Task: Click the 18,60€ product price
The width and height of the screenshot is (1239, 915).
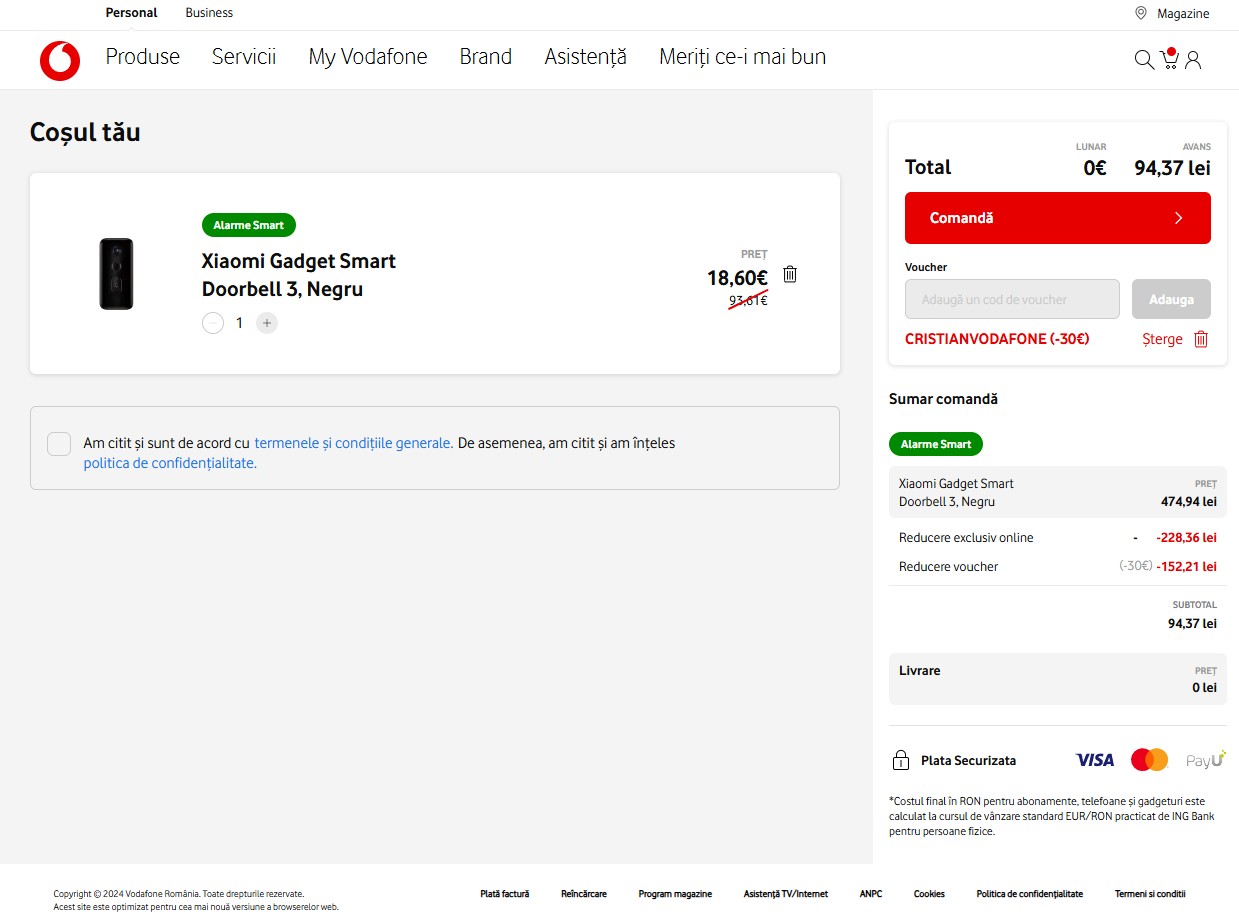Action: point(737,278)
